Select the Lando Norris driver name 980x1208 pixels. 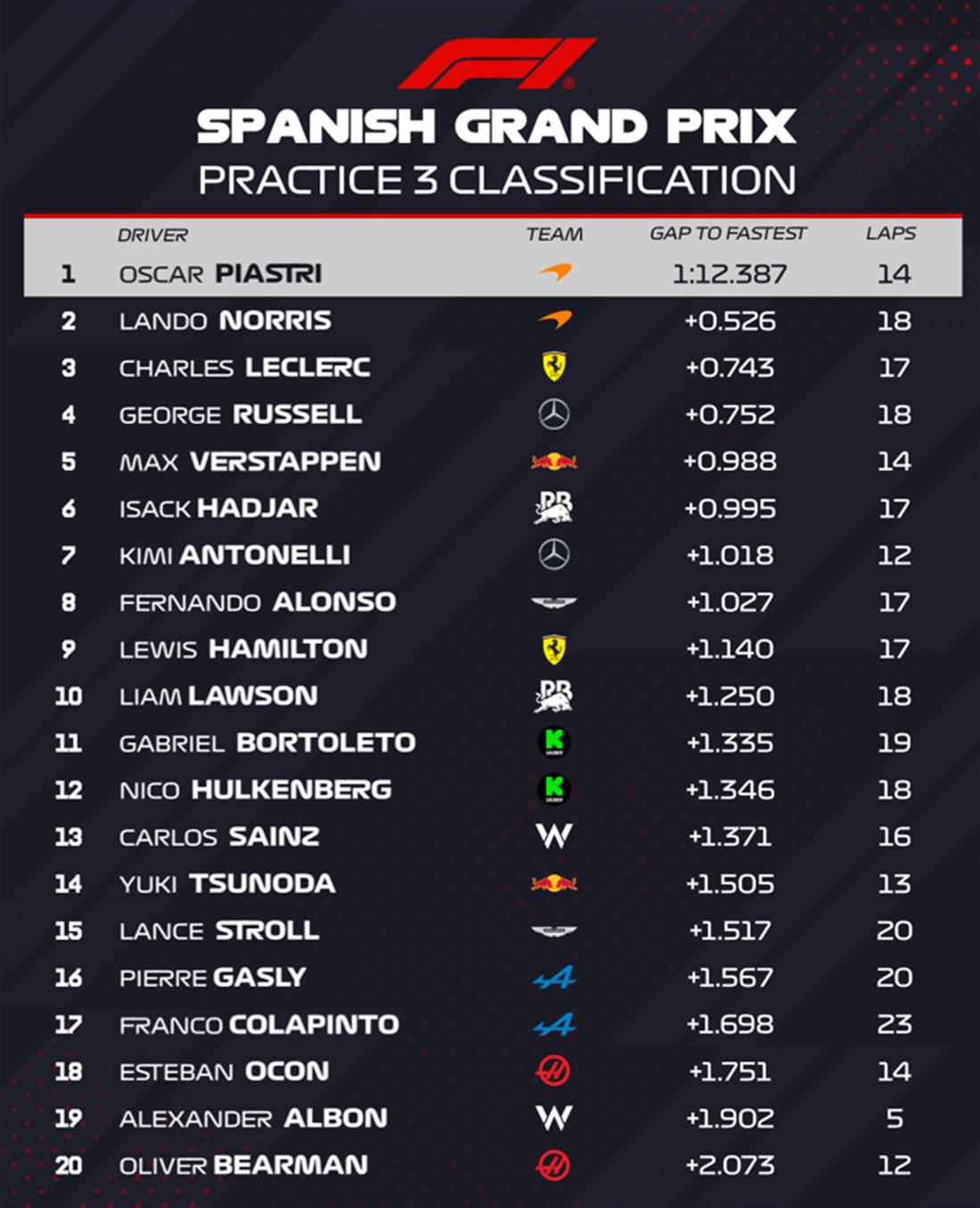(226, 320)
